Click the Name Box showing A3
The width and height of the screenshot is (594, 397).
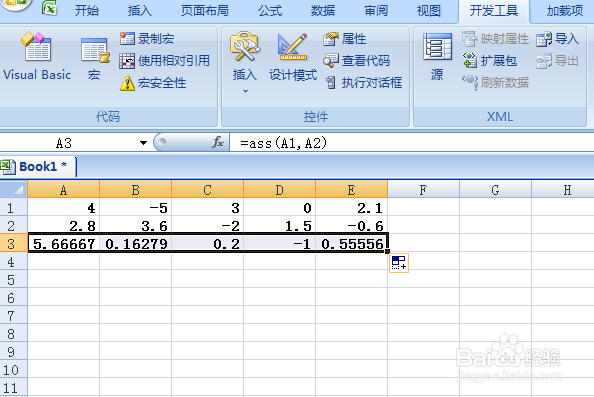pos(68,143)
